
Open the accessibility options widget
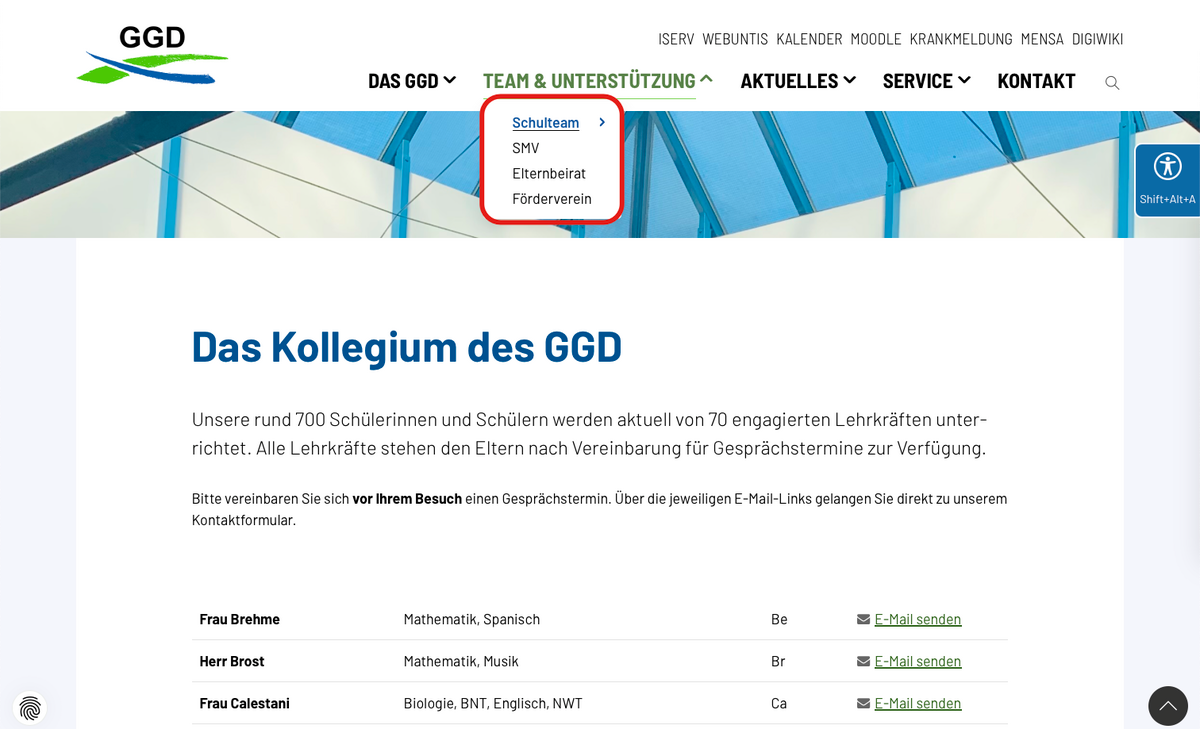(1167, 179)
